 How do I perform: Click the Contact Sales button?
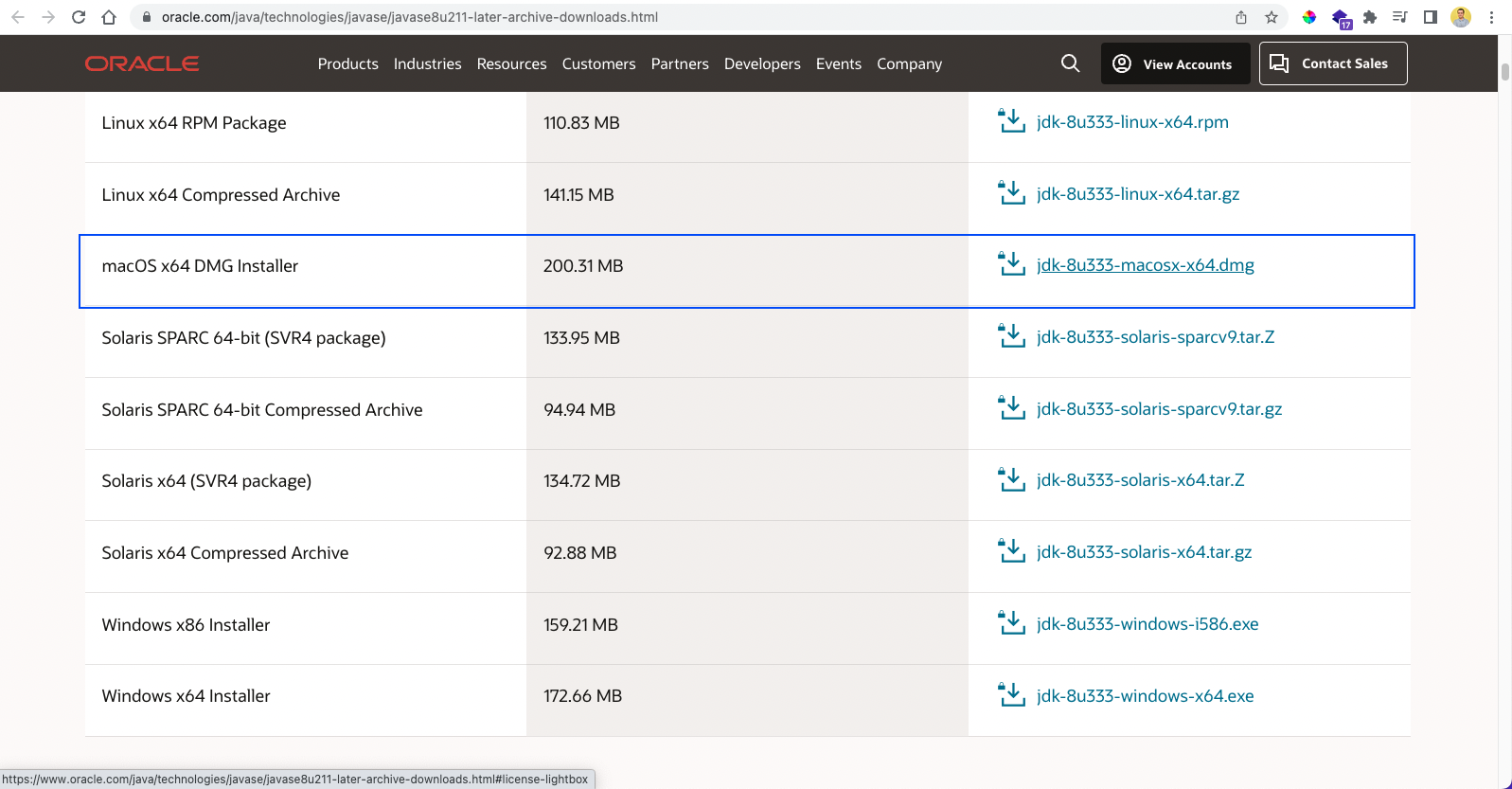point(1333,63)
